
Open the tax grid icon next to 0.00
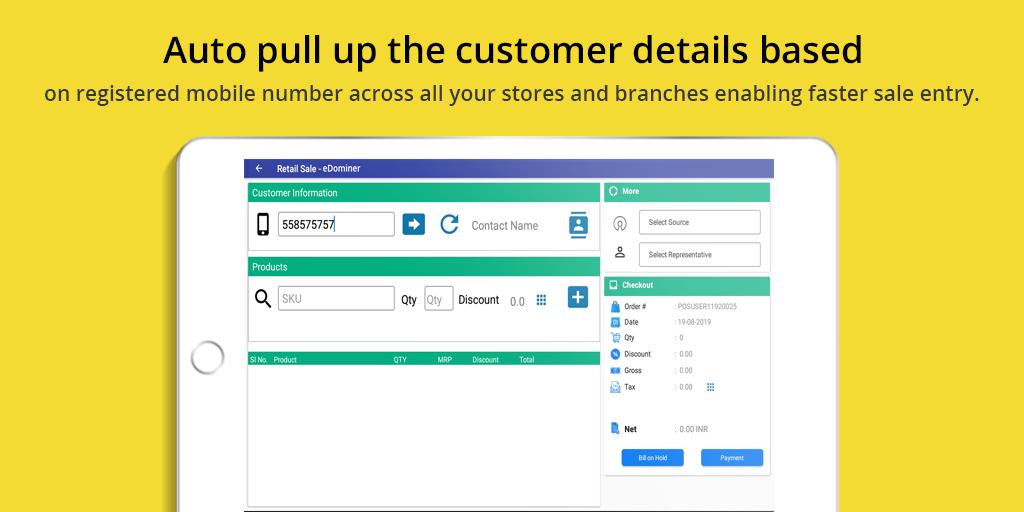[711, 387]
